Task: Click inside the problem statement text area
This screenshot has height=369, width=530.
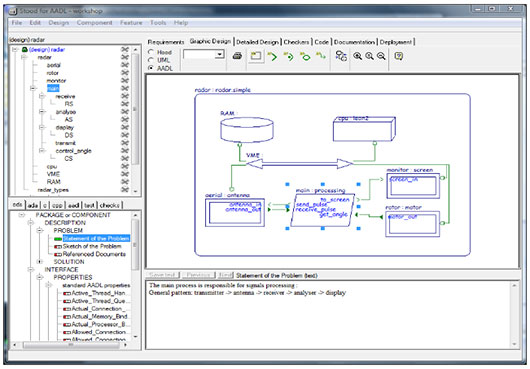Action: (x=330, y=315)
